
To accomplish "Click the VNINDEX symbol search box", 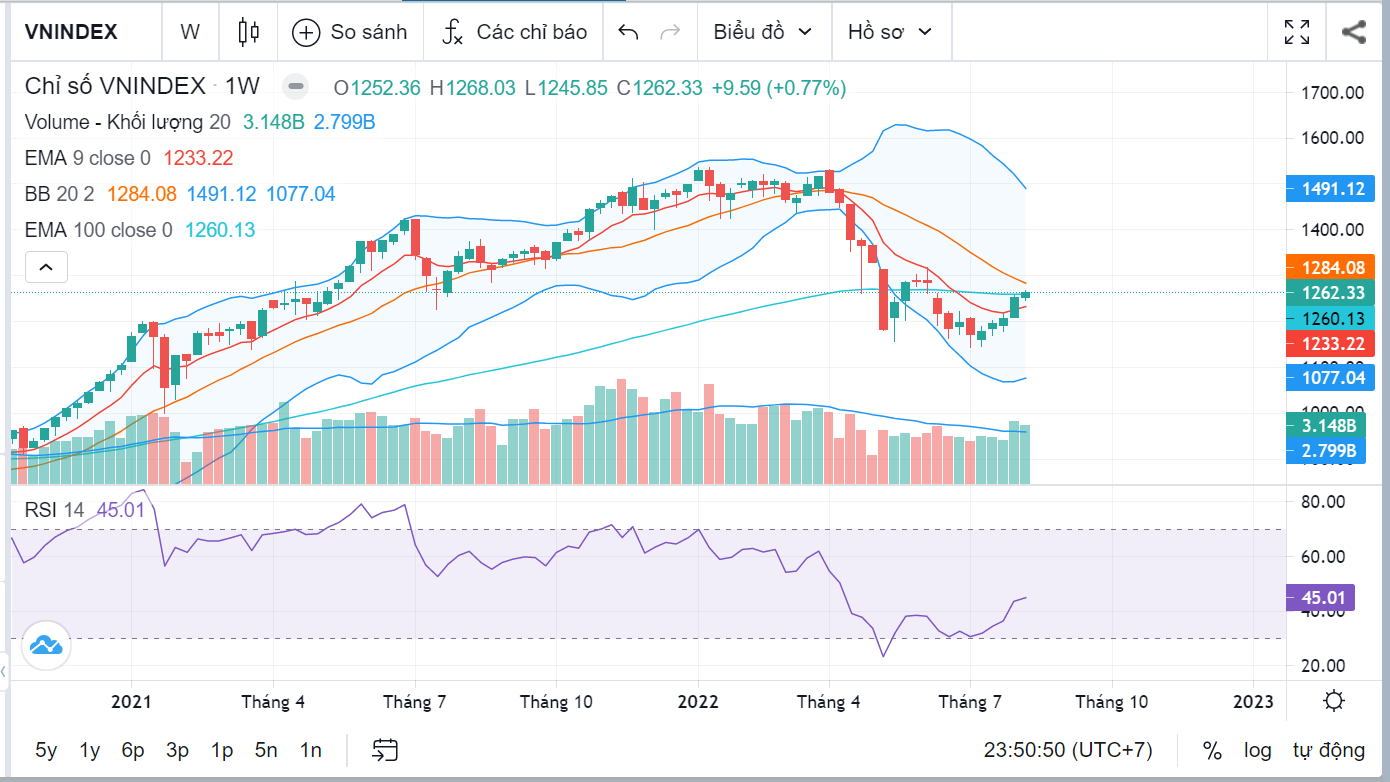I will [x=85, y=32].
